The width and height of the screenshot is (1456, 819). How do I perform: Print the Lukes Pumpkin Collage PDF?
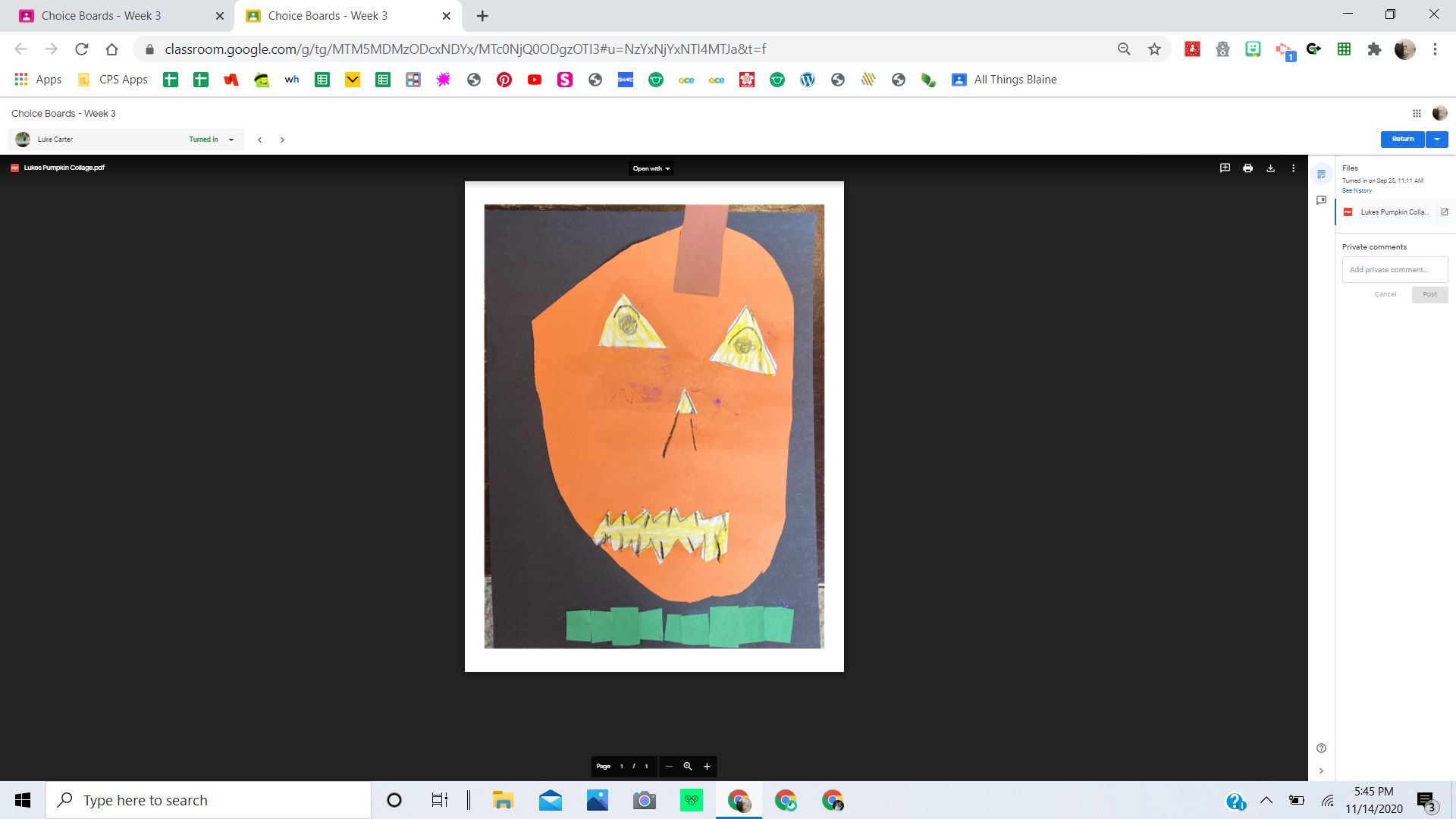pyautogui.click(x=1247, y=168)
